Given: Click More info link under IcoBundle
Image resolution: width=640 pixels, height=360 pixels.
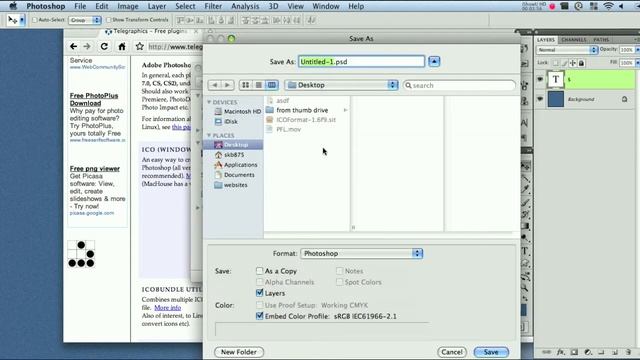Looking at the screenshot, I should point(167,308).
